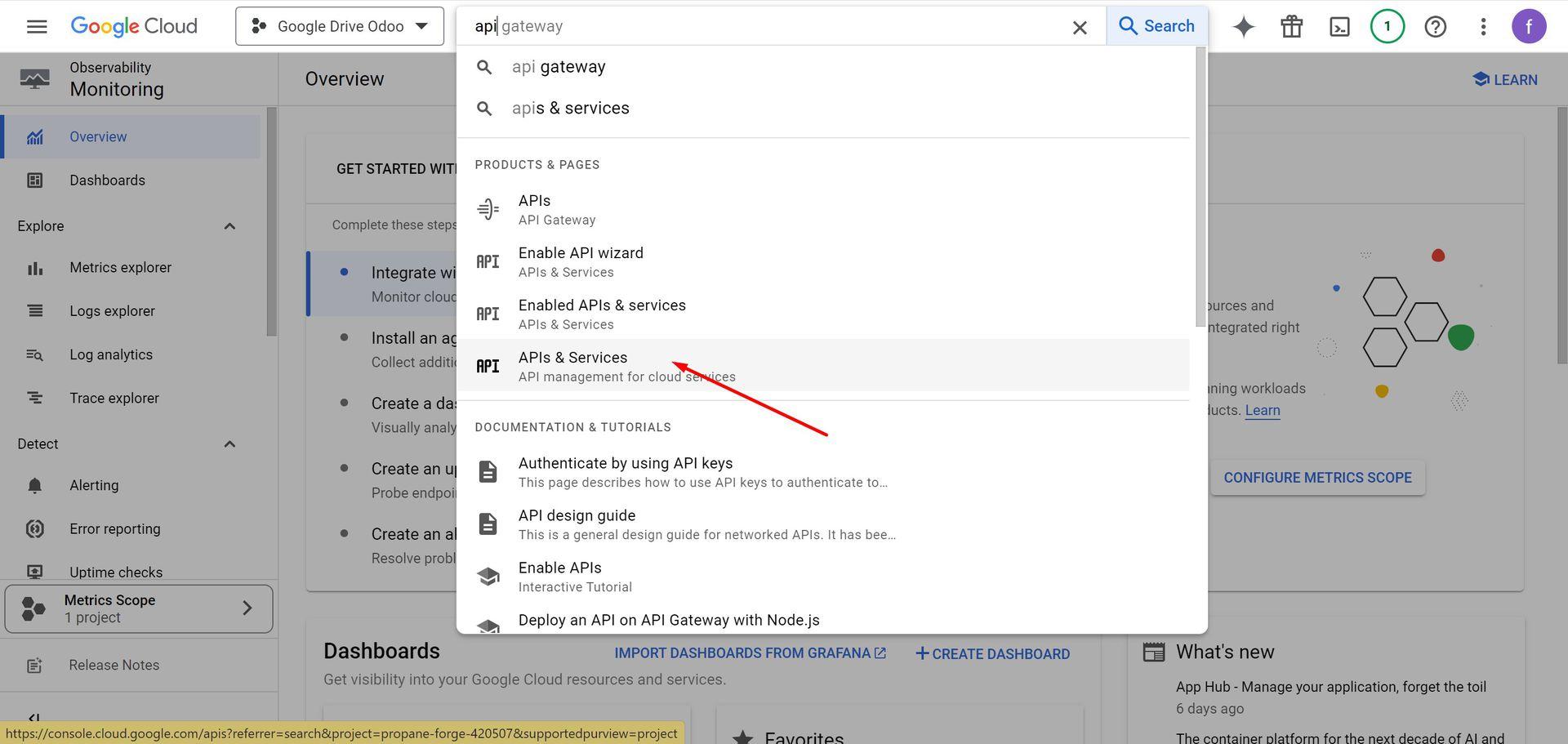Click the Enable API wizard API icon
Image resolution: width=1568 pixels, height=744 pixels.
pyautogui.click(x=488, y=261)
